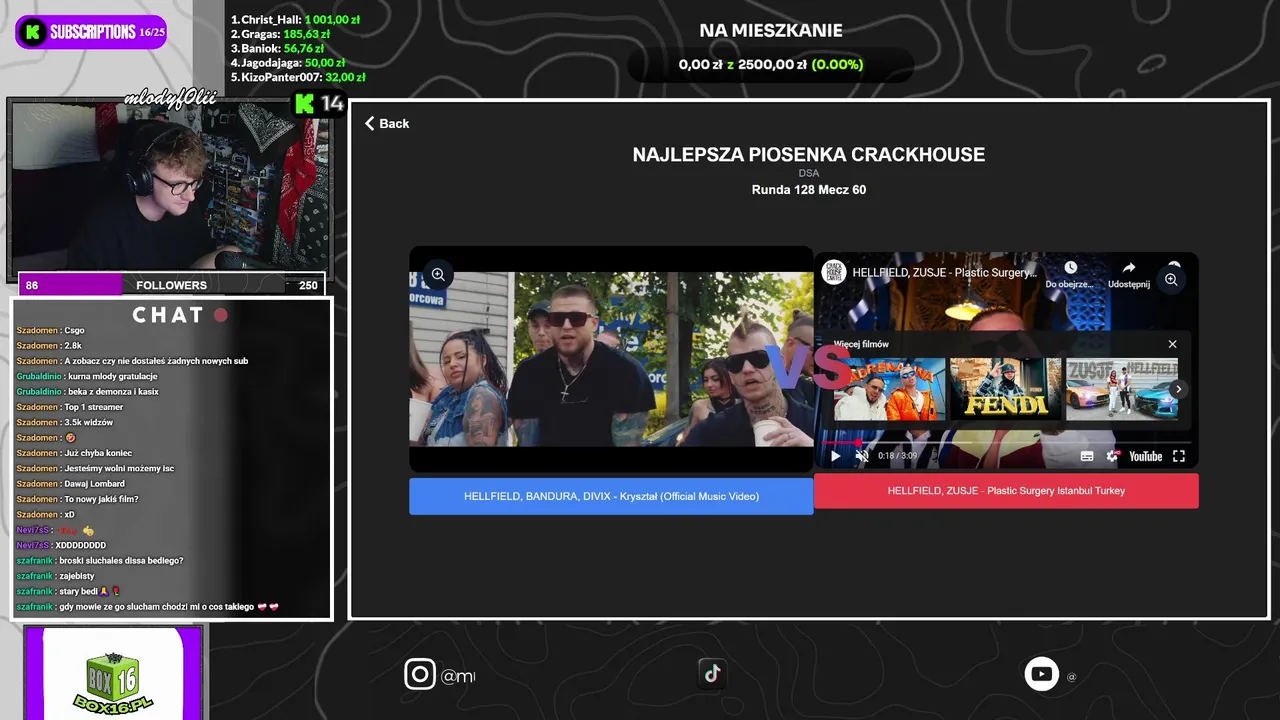Show next suggested videos with arrow
Screen dimensions: 1280x720
point(1178,389)
